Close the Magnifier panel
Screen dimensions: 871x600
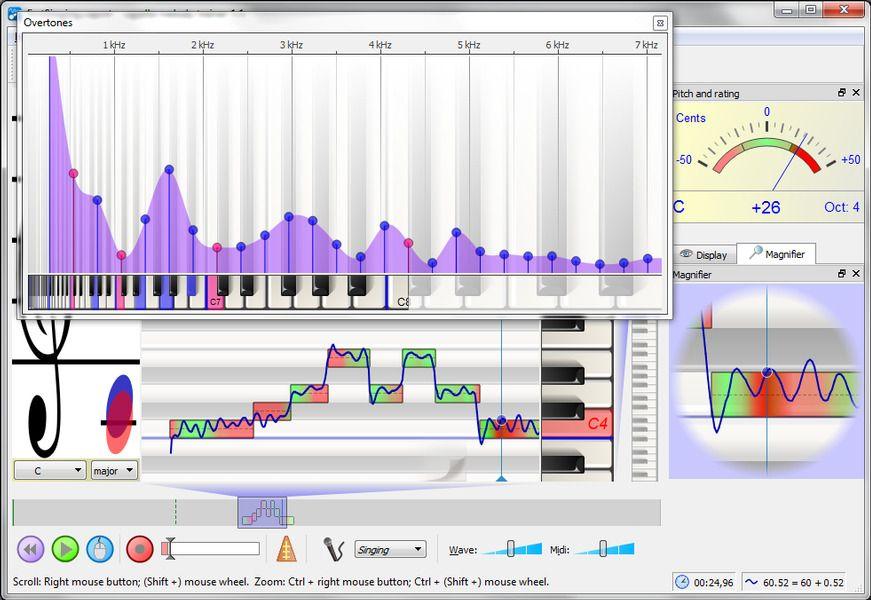click(x=857, y=274)
